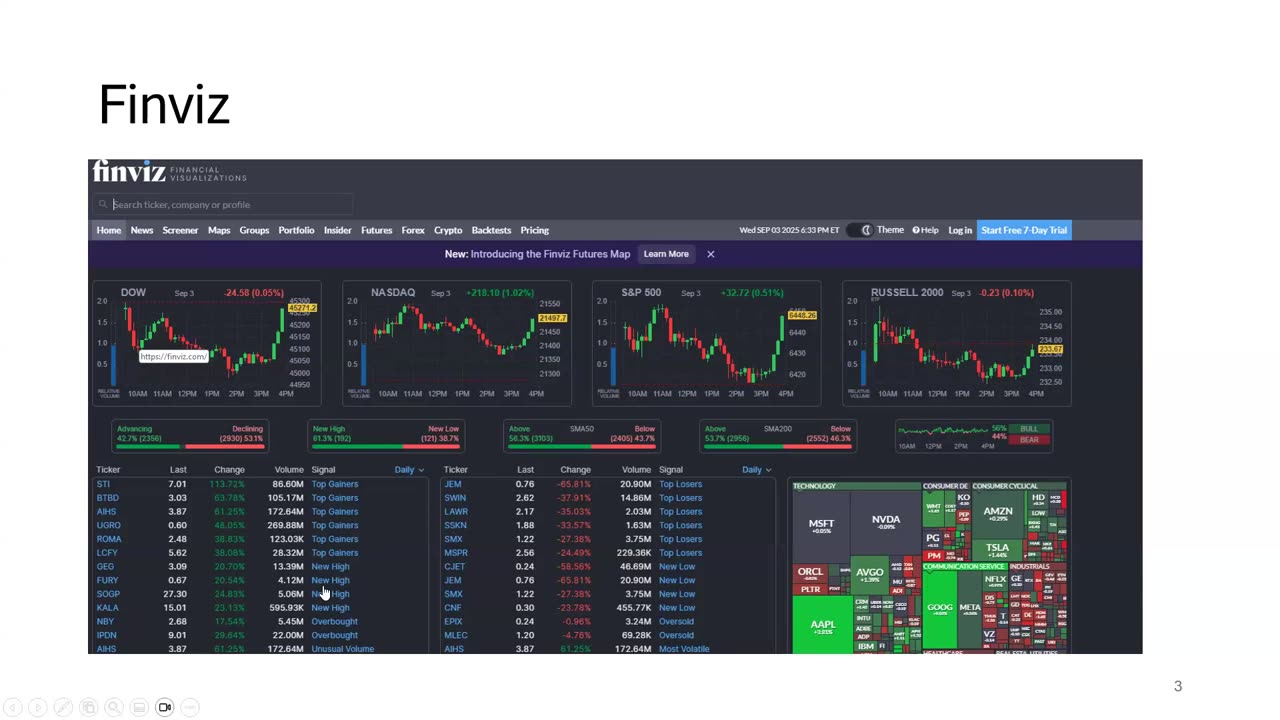The image size is (1280, 720).
Task: Open the Forex menu item
Action: tap(413, 230)
